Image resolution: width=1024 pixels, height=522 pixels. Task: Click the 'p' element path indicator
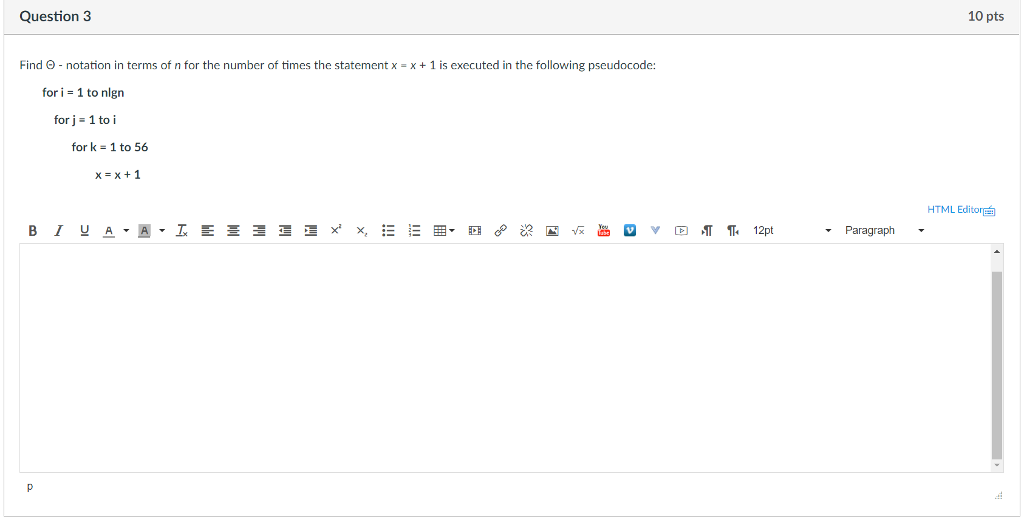pyautogui.click(x=30, y=487)
